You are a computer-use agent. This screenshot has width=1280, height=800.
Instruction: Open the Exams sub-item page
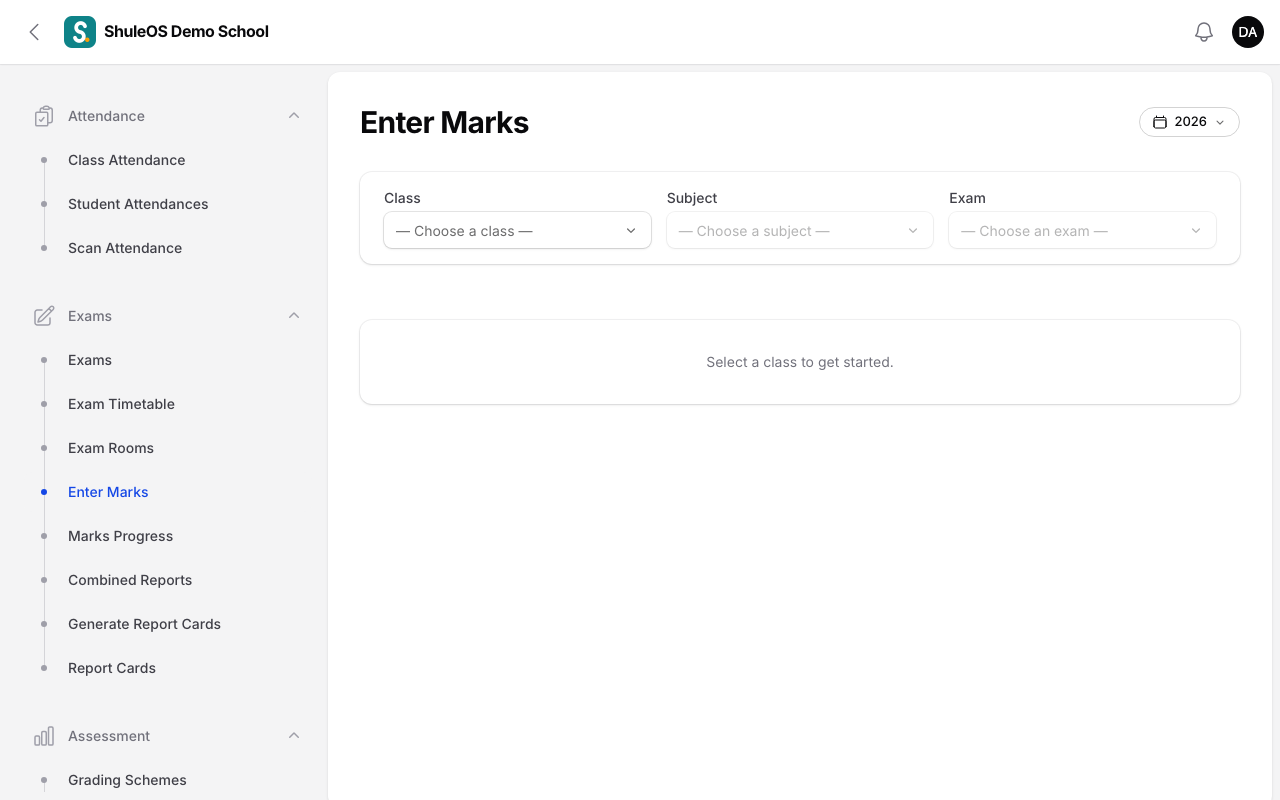point(90,360)
